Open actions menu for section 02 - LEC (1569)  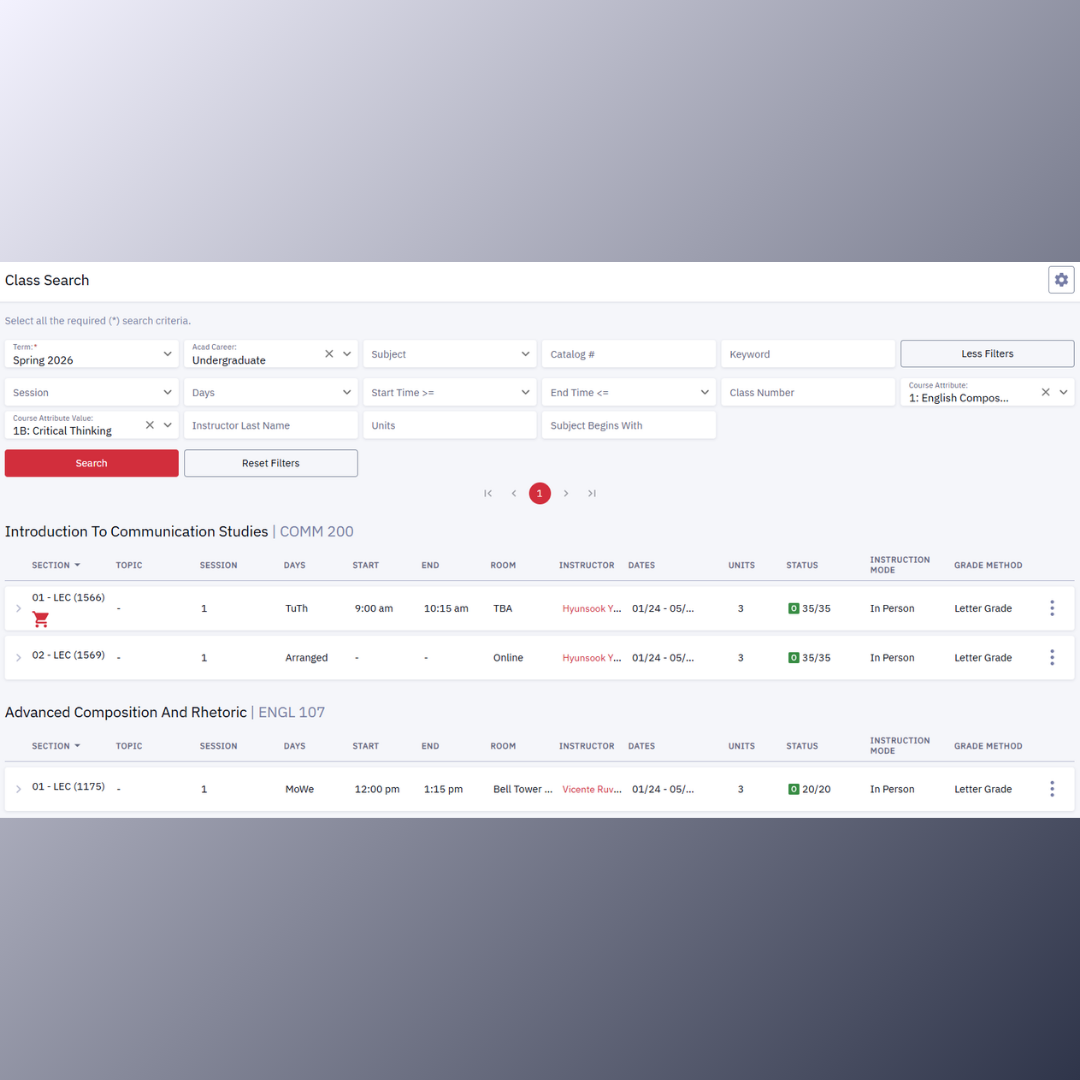(1052, 657)
